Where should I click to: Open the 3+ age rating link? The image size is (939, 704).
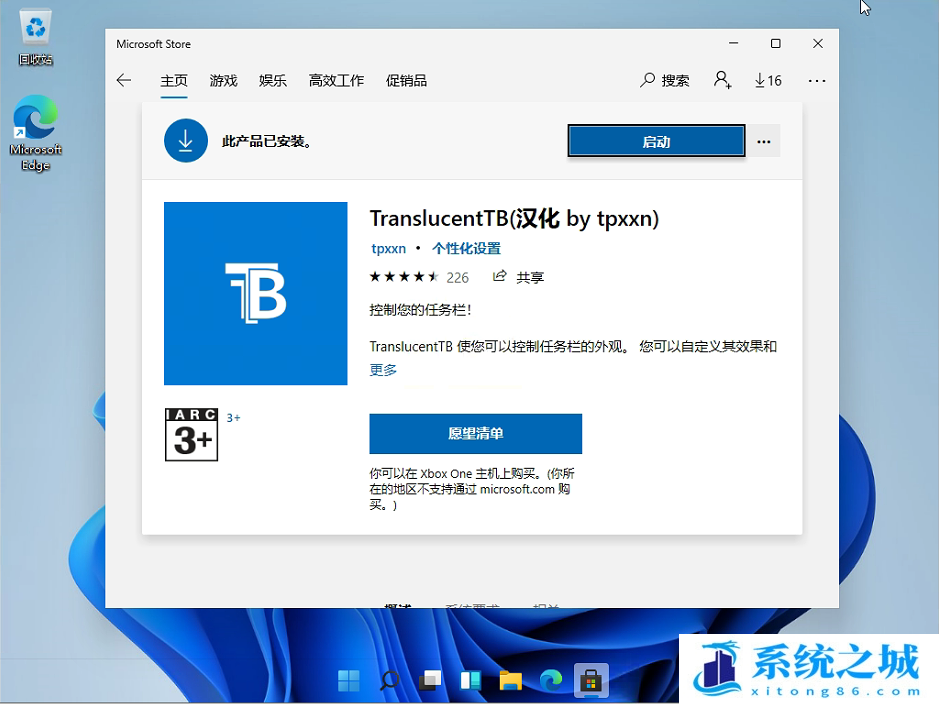point(234,418)
